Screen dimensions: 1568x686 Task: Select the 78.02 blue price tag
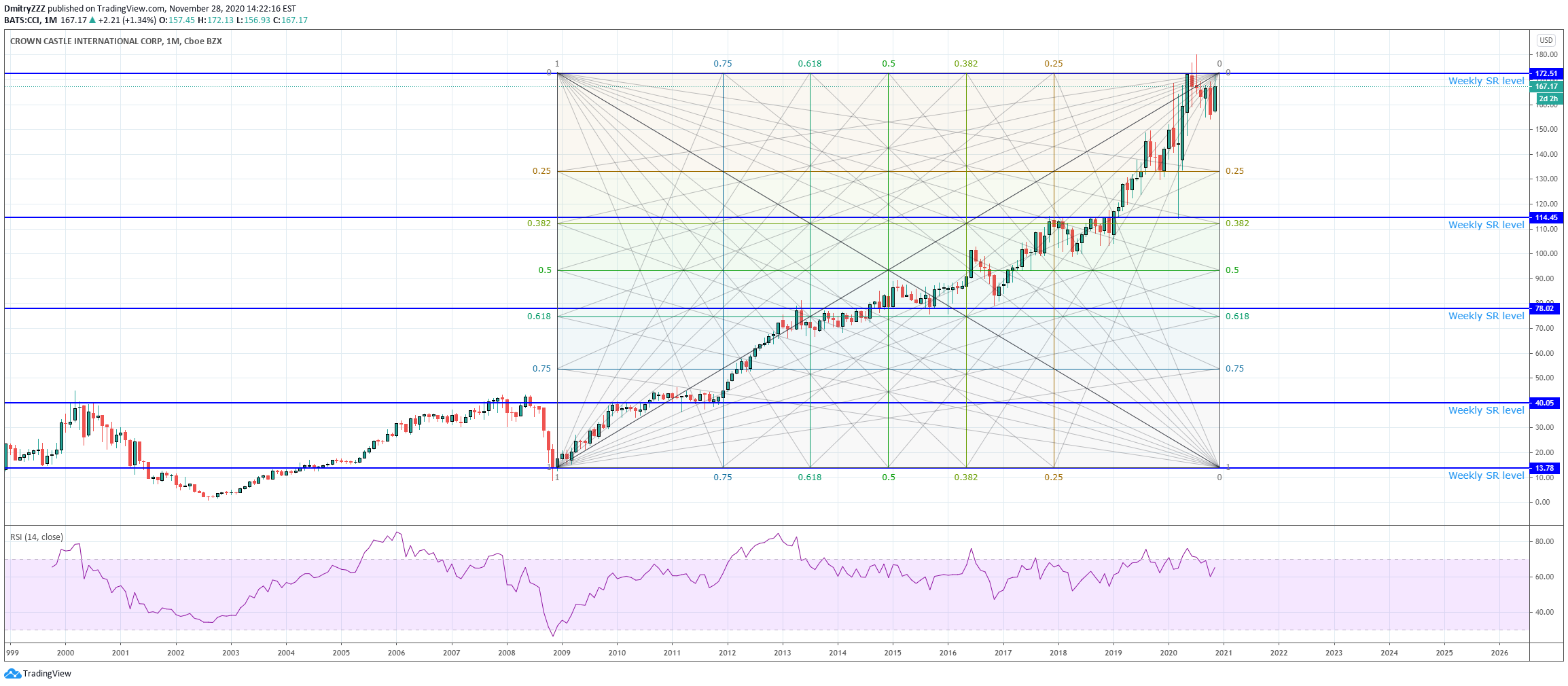click(x=1544, y=308)
